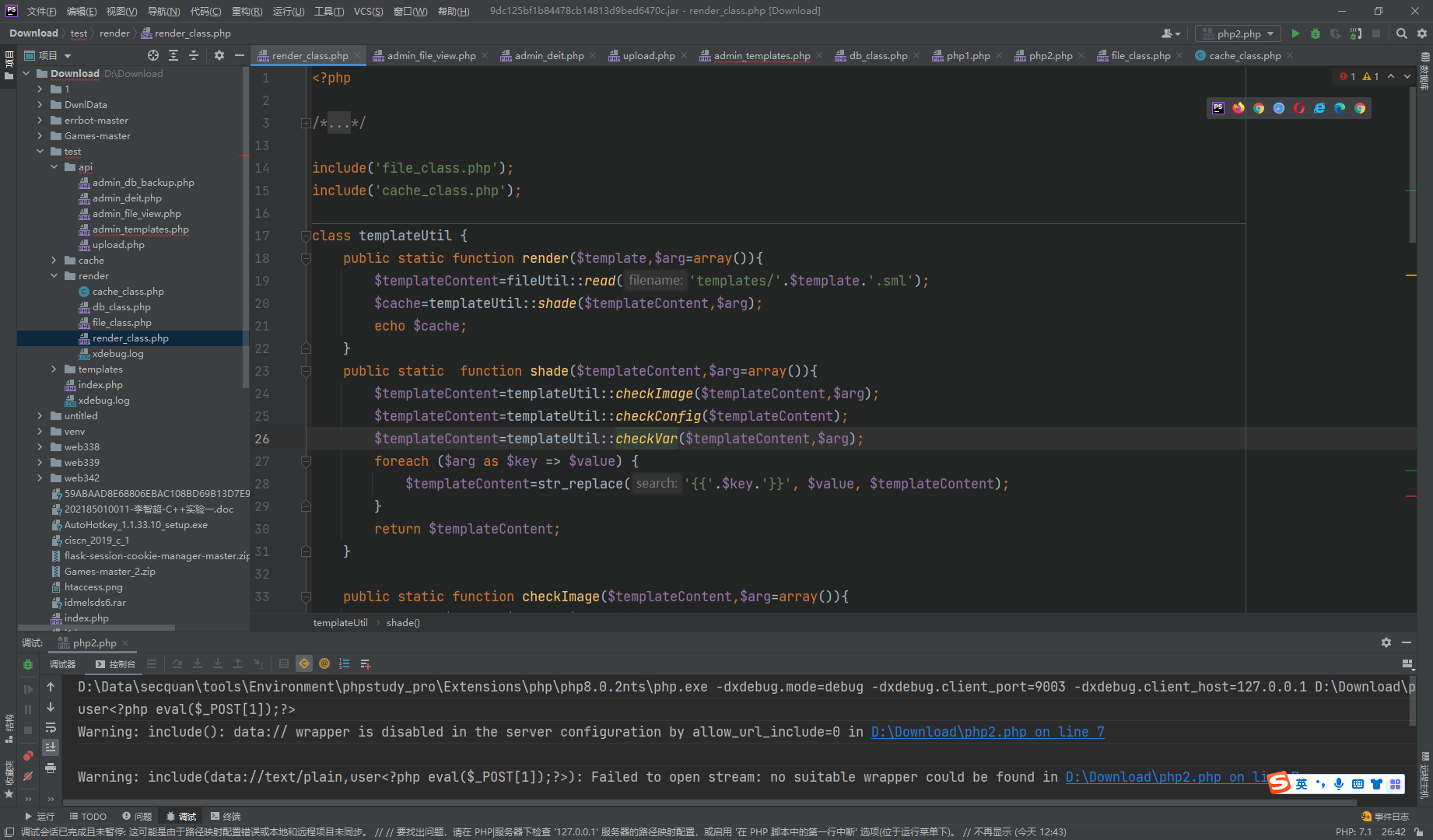Preview in Internet Explorer browser icon
Screen dimensions: 1433x840
[1319, 108]
